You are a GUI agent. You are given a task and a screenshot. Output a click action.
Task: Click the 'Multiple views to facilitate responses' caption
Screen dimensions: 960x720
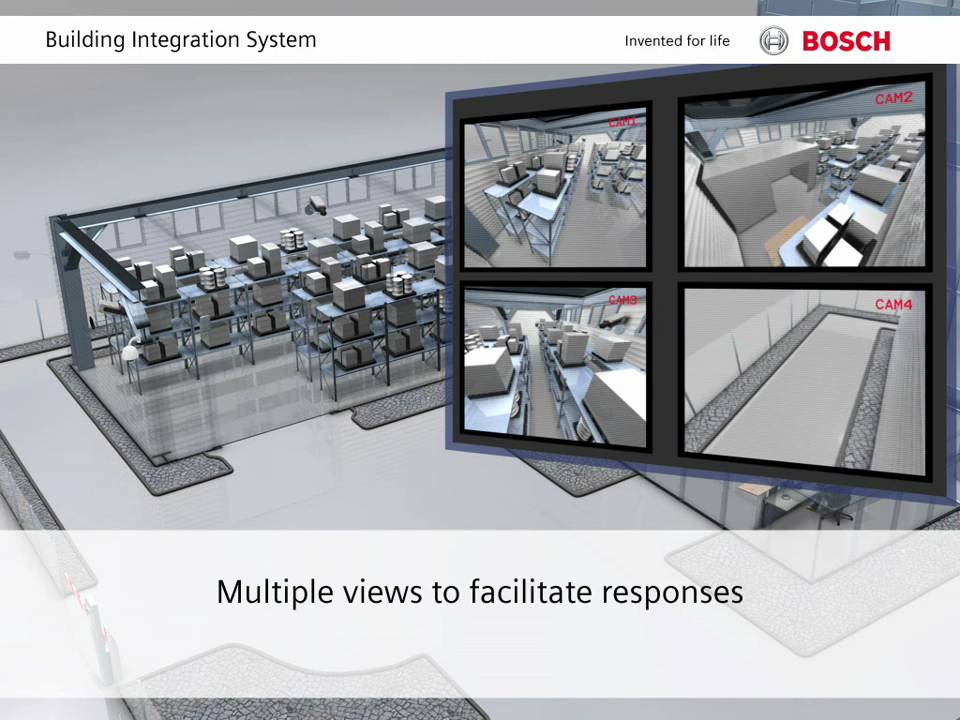tap(480, 592)
